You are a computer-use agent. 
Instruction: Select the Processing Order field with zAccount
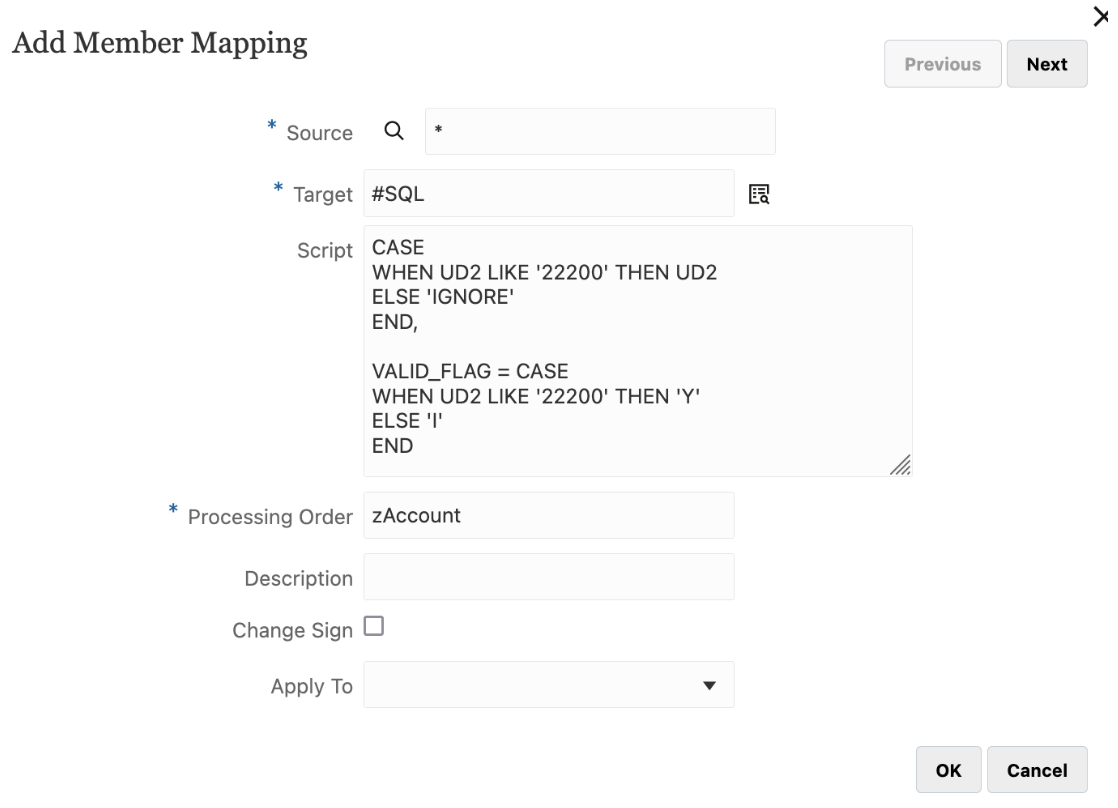(x=548, y=516)
